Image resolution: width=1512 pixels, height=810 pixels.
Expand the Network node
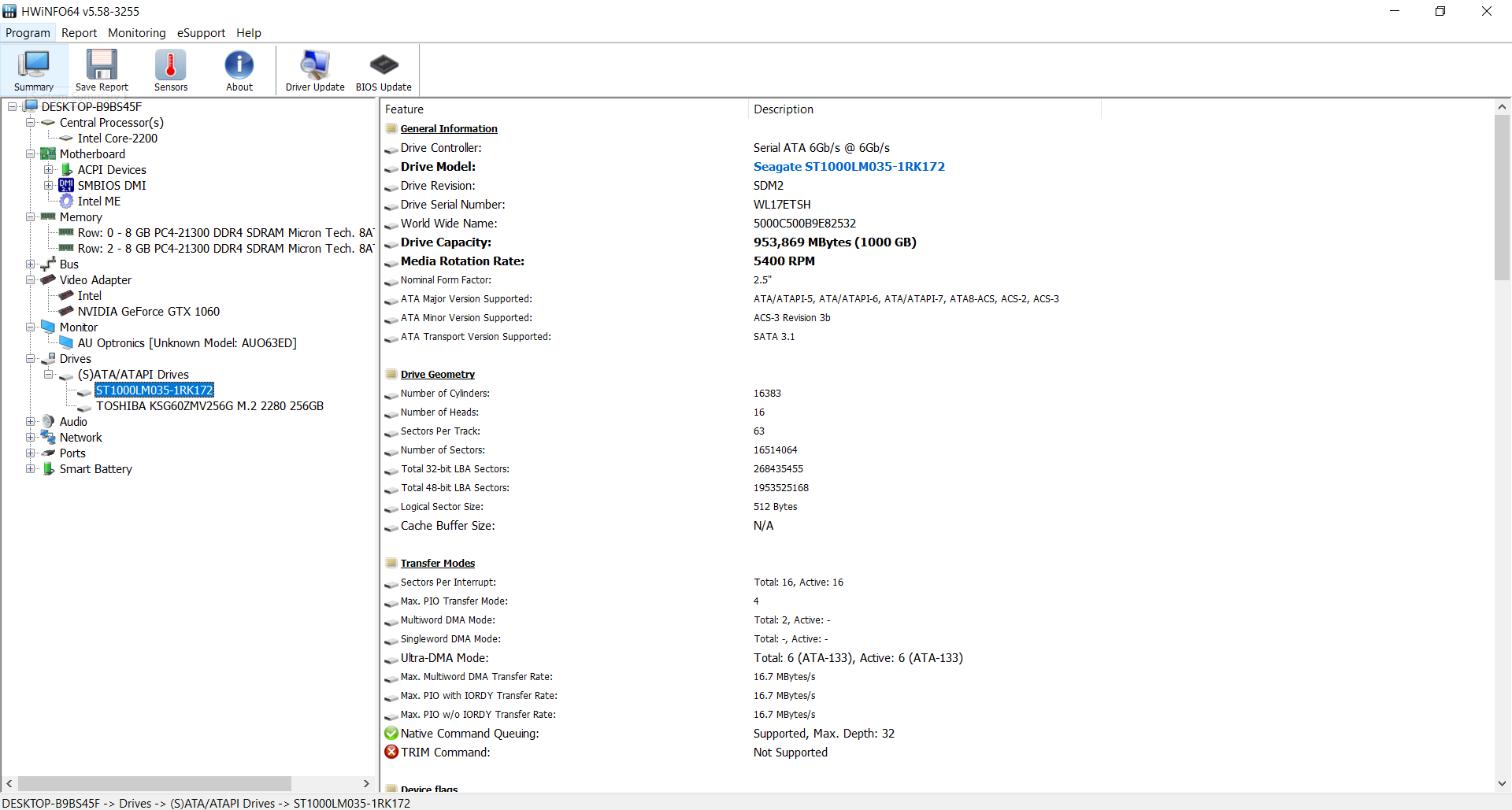point(30,437)
